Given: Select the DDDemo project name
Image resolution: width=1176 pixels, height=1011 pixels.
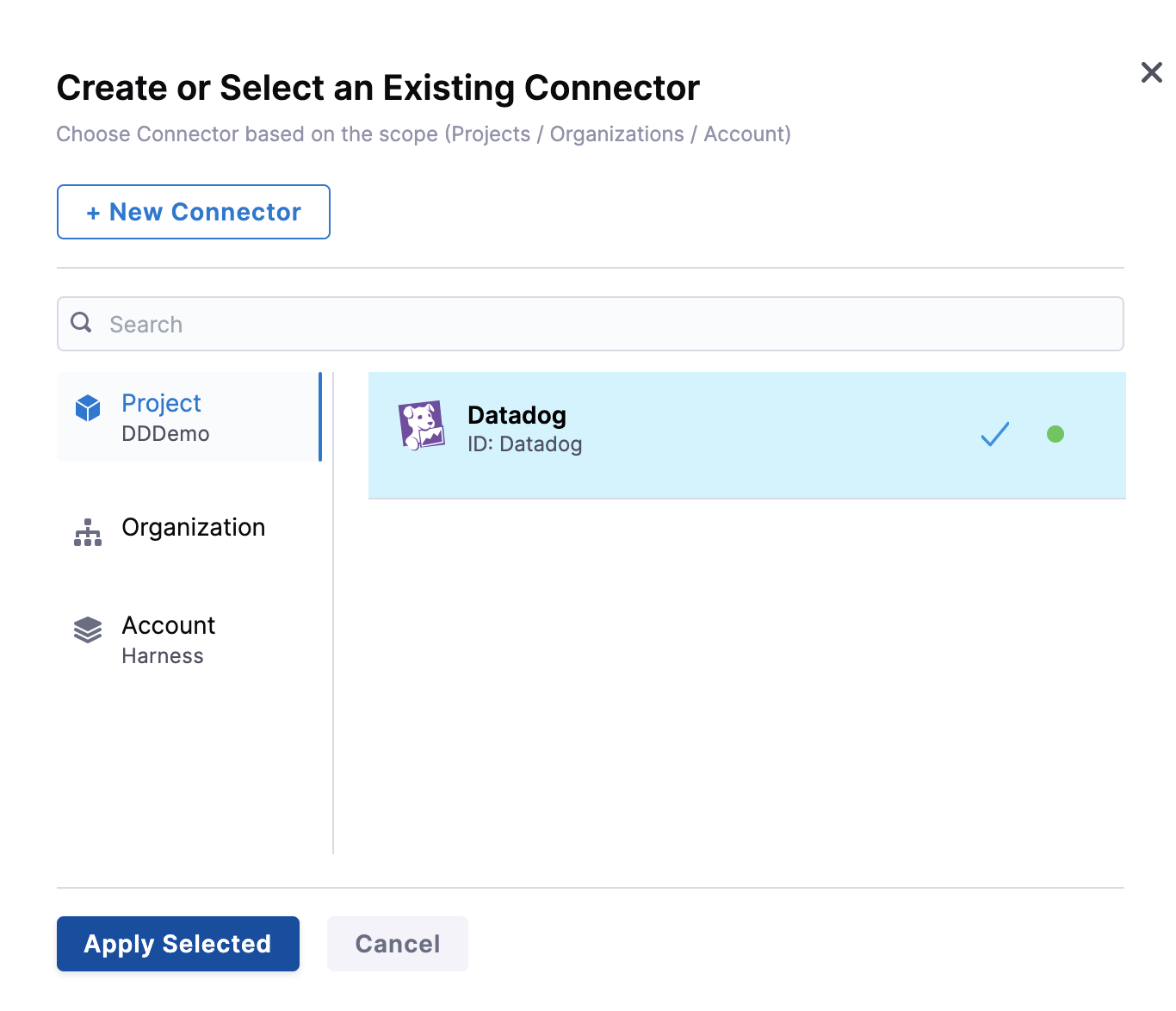Looking at the screenshot, I should tap(165, 434).
